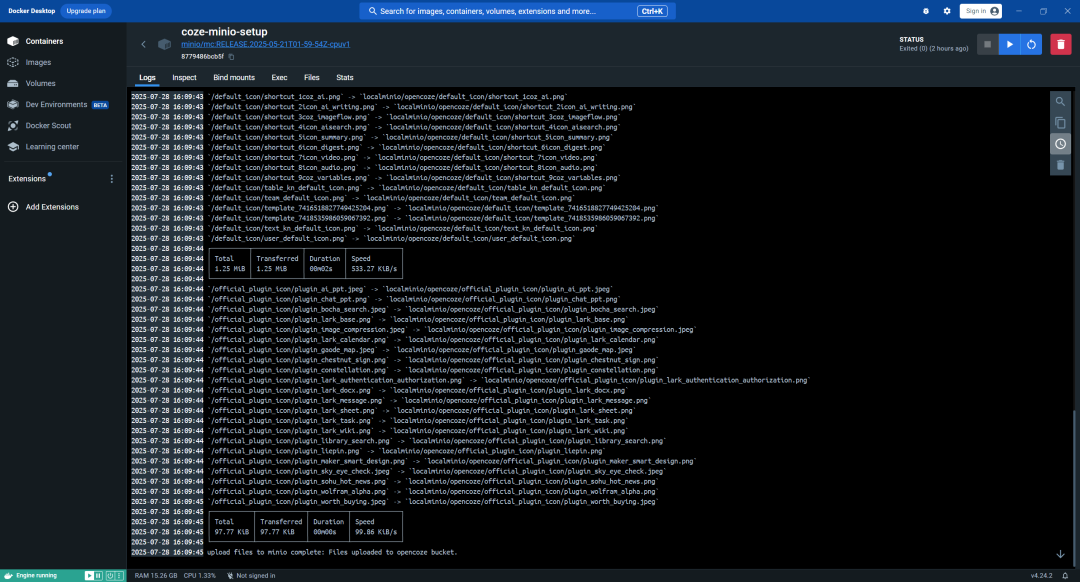Click the logs vertical scrollbar thumb
The height and width of the screenshot is (582, 1080).
tap(1074, 488)
